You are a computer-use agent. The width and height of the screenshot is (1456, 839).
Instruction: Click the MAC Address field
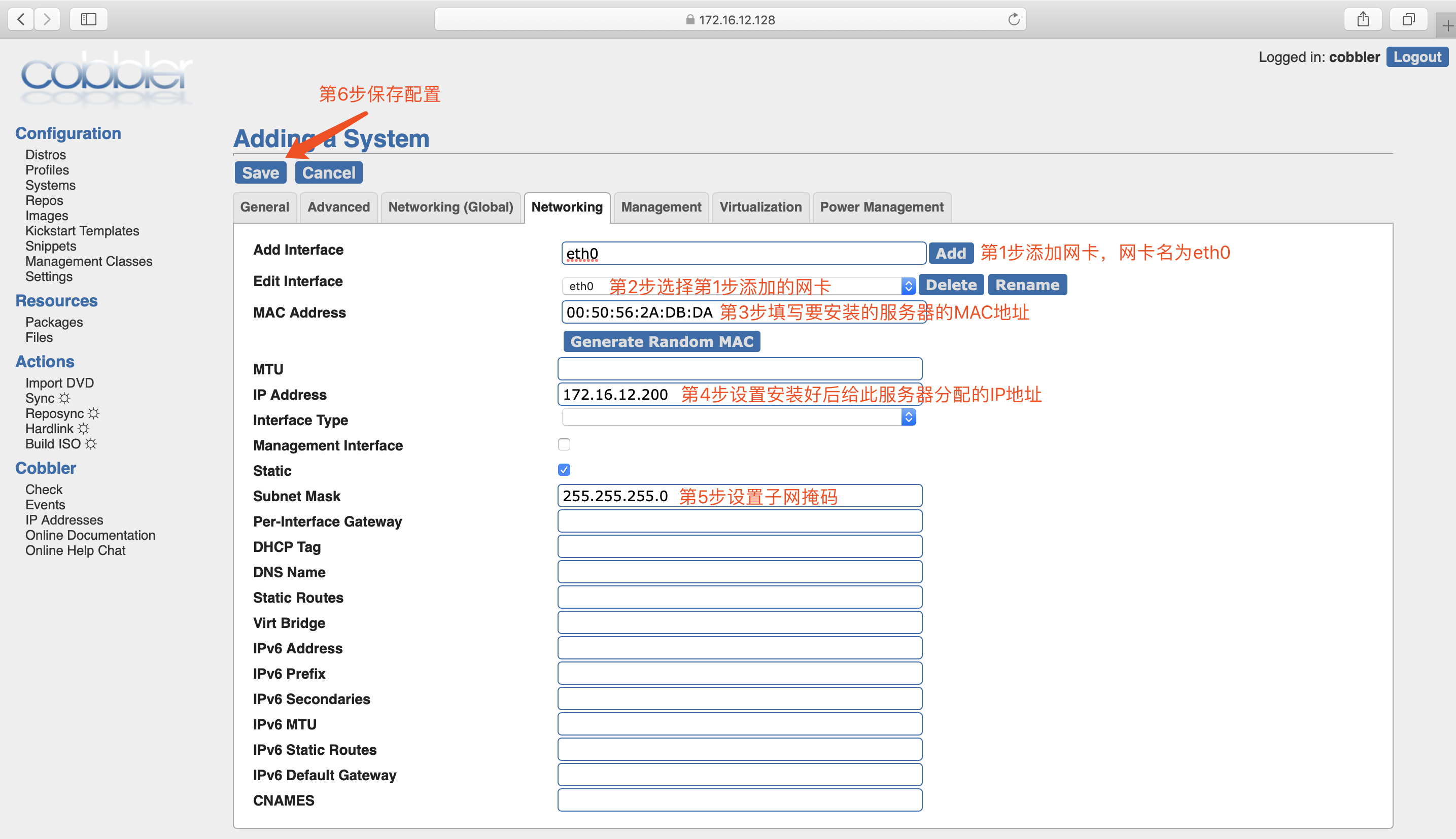pos(744,312)
